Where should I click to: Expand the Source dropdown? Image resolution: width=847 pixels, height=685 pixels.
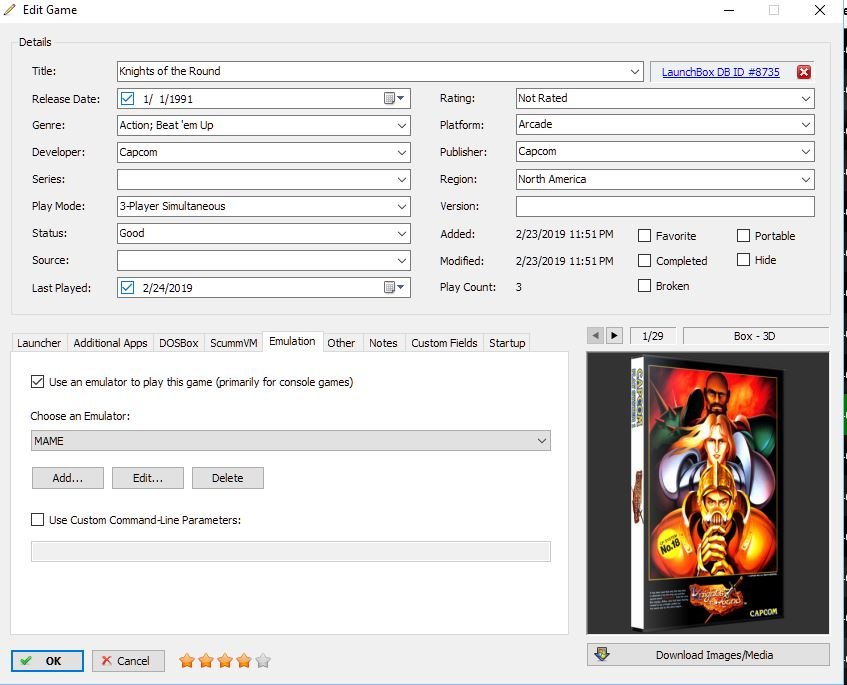402,260
